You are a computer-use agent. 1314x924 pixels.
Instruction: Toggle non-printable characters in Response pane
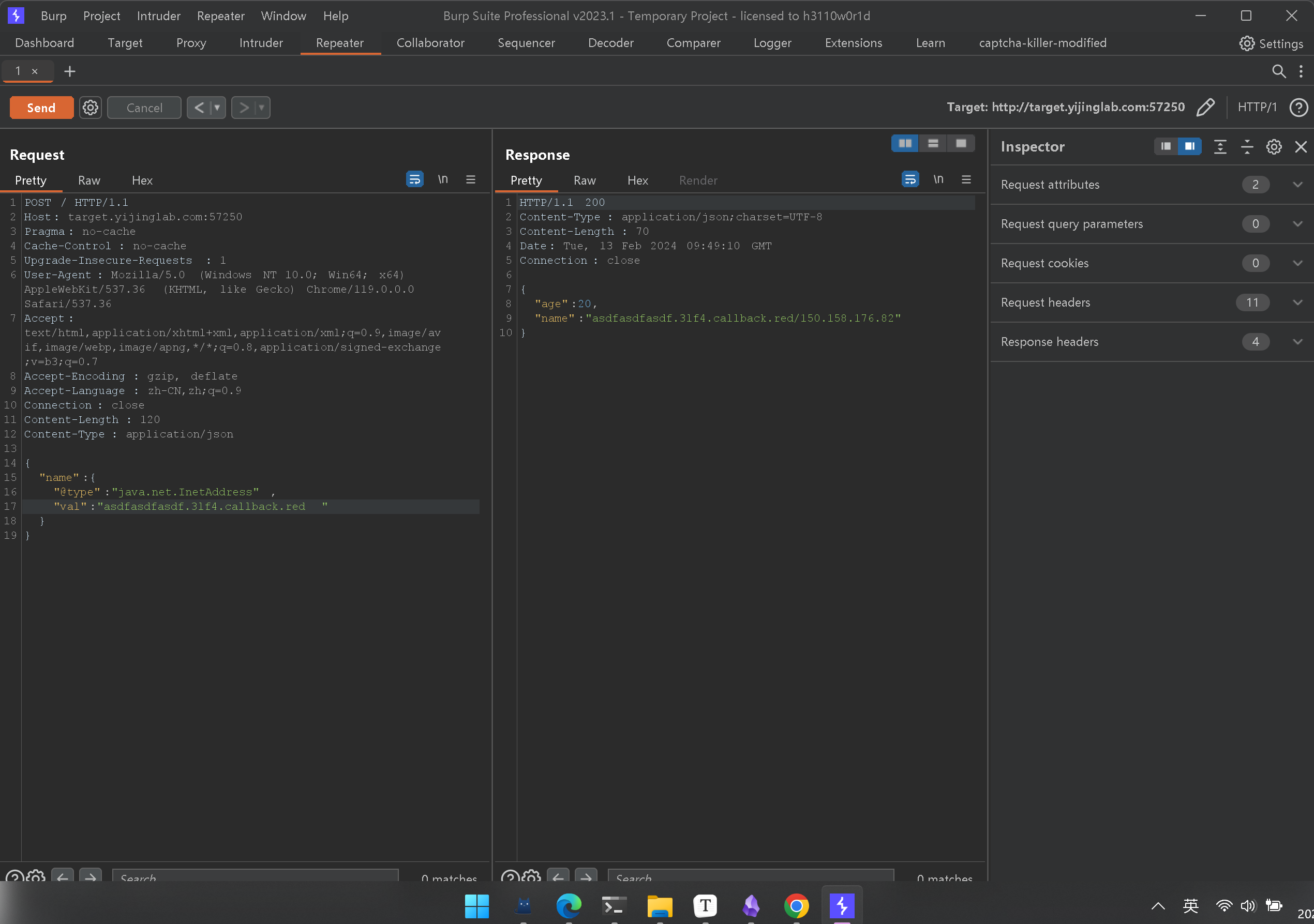click(x=938, y=179)
